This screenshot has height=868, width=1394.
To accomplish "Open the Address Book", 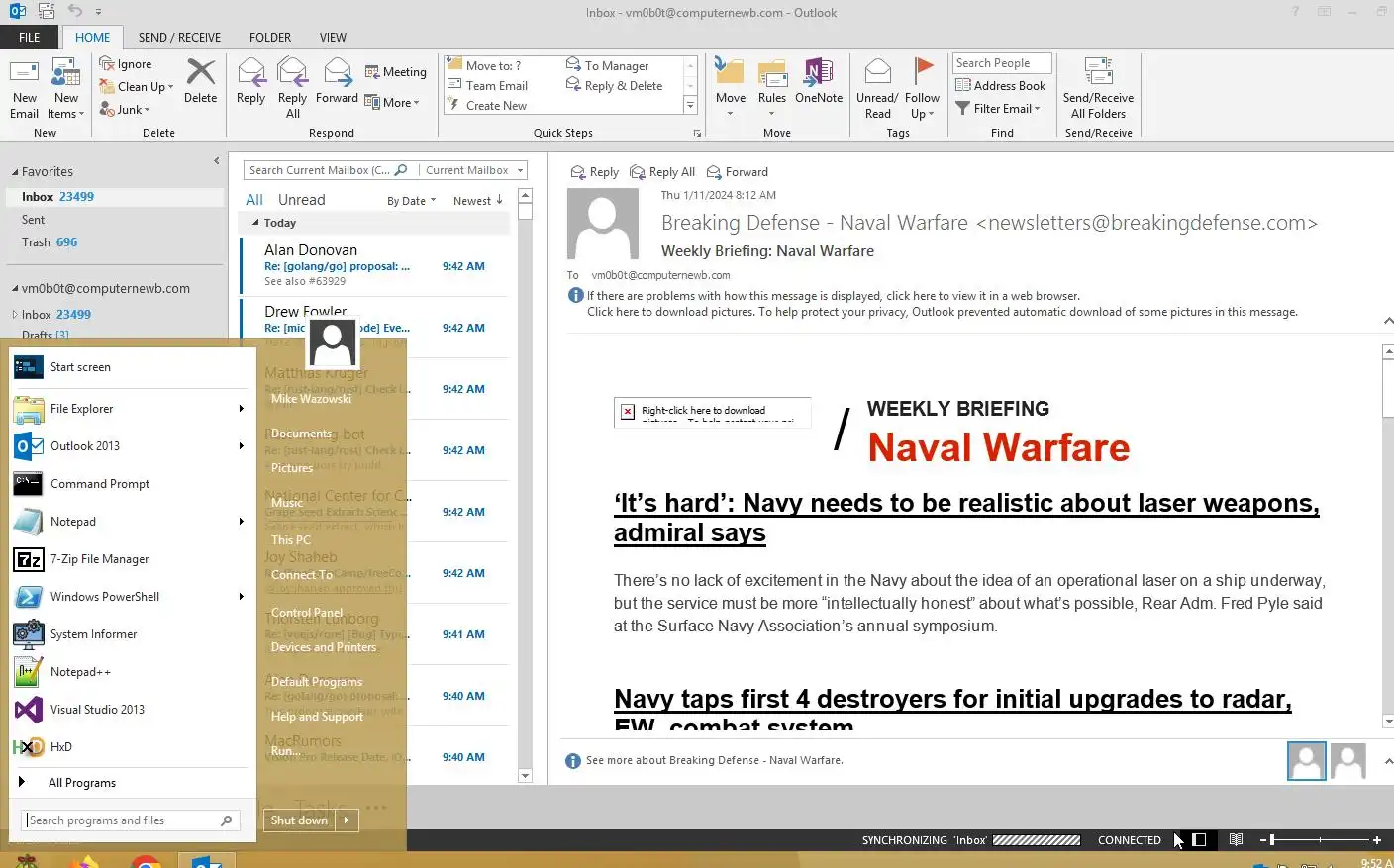I will (x=1000, y=86).
